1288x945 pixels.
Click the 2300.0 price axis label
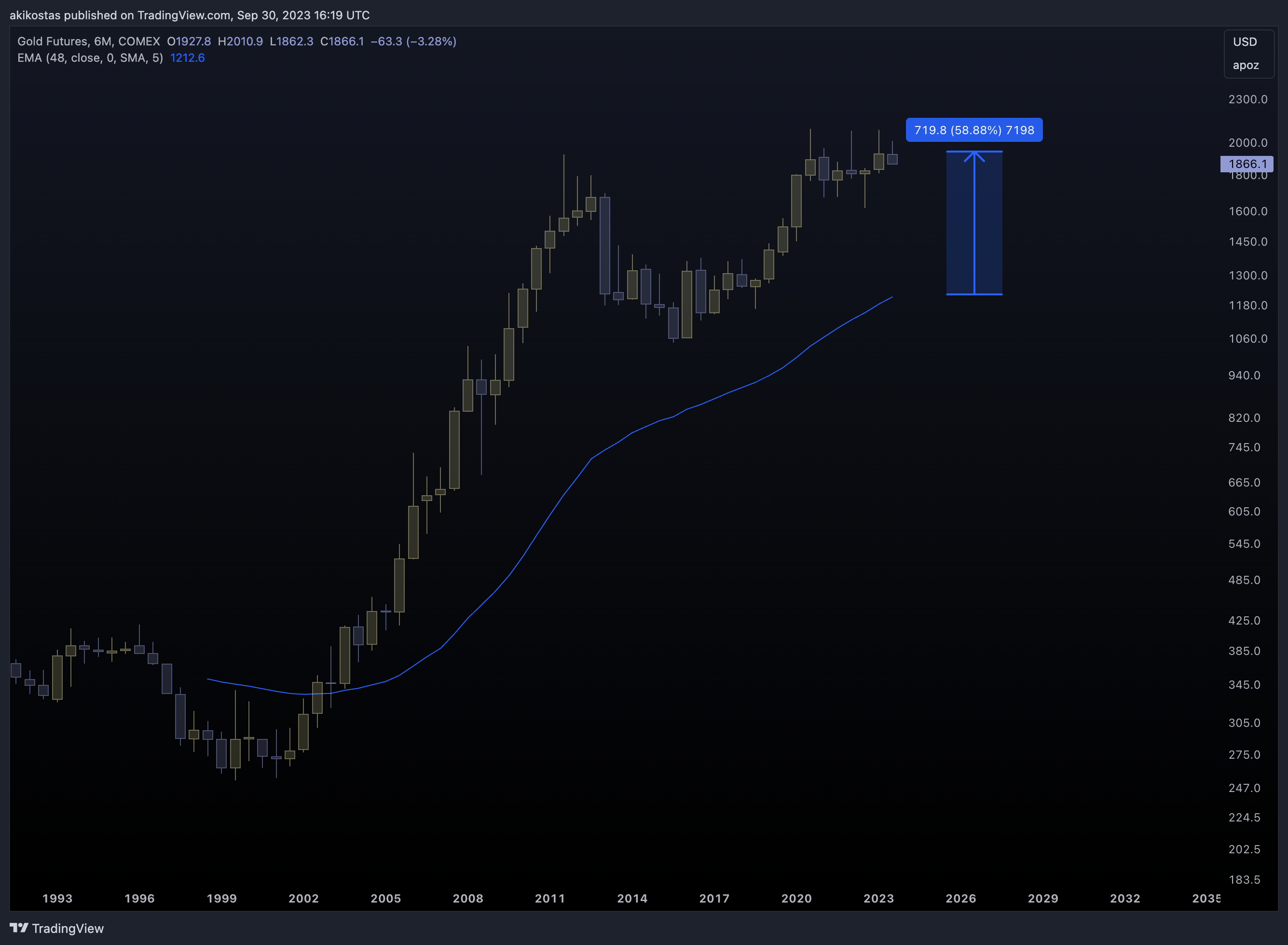1248,99
